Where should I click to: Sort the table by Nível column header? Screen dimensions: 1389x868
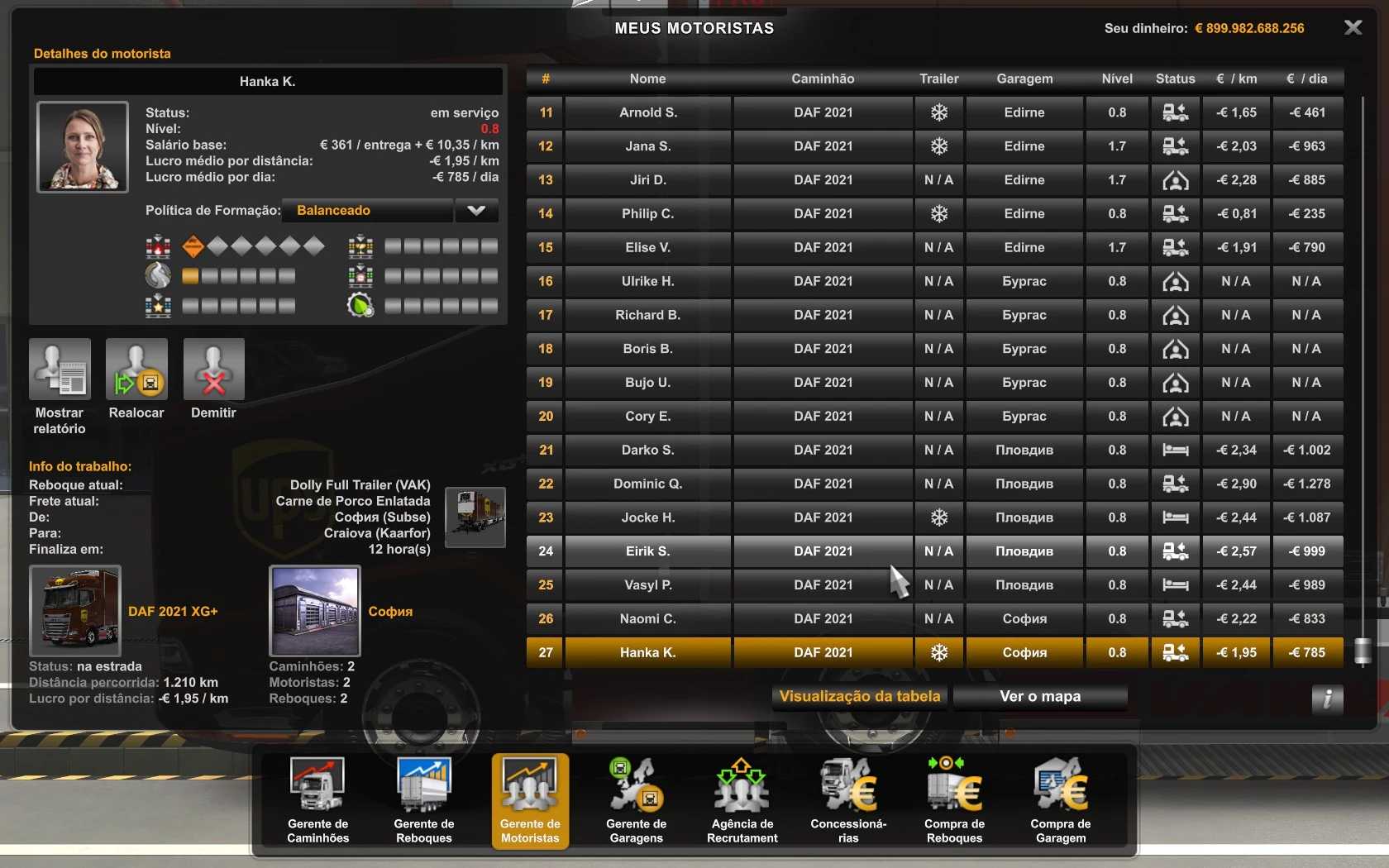coord(1117,79)
